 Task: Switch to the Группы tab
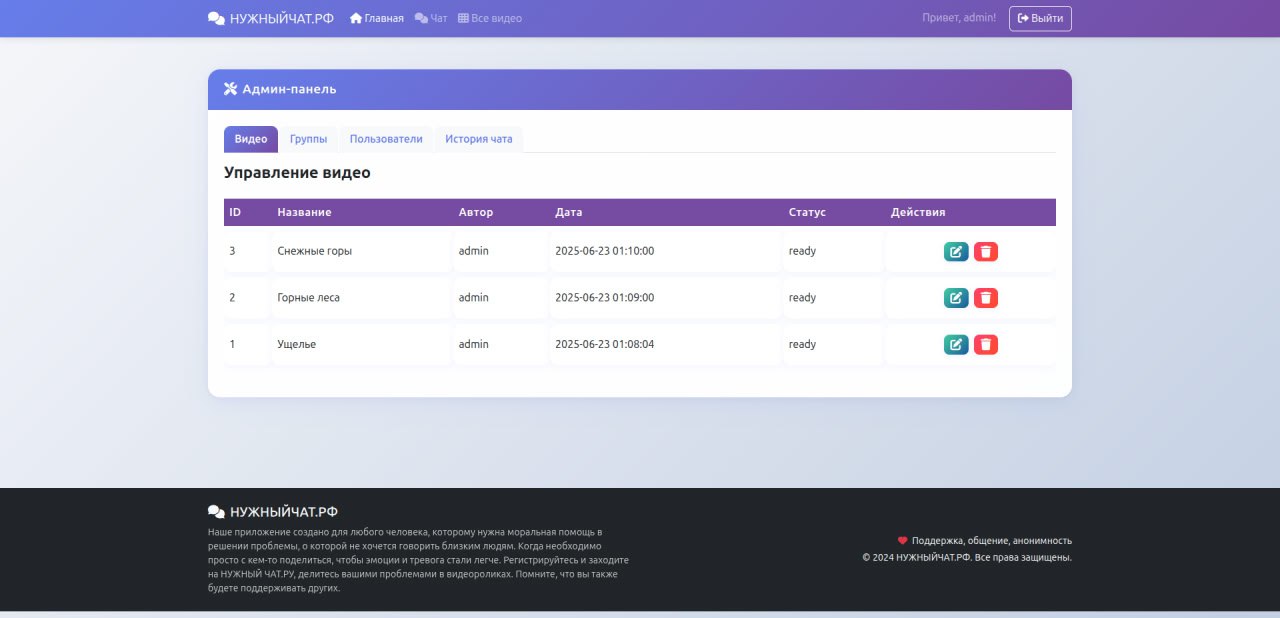(308, 139)
